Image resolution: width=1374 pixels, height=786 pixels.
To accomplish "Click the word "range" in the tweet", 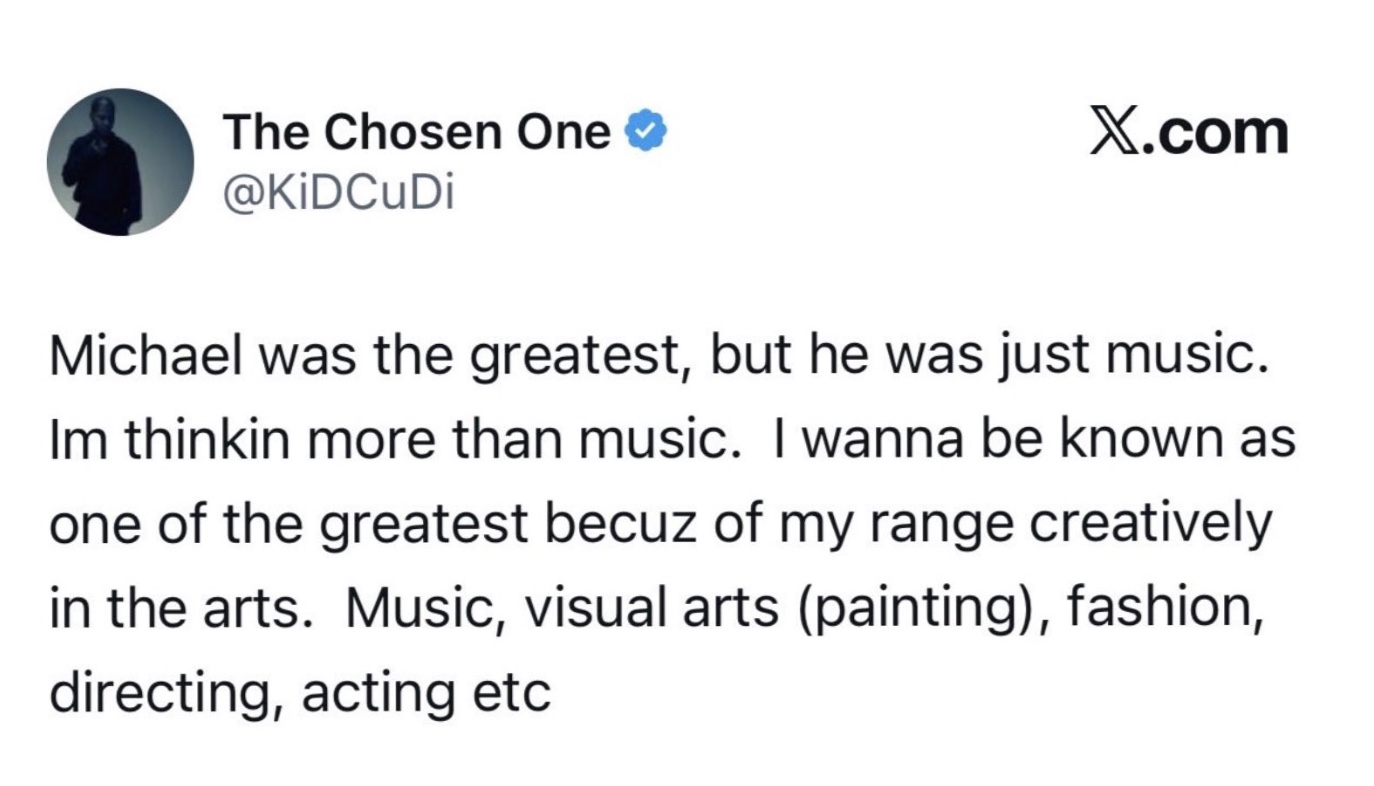I will point(934,524).
